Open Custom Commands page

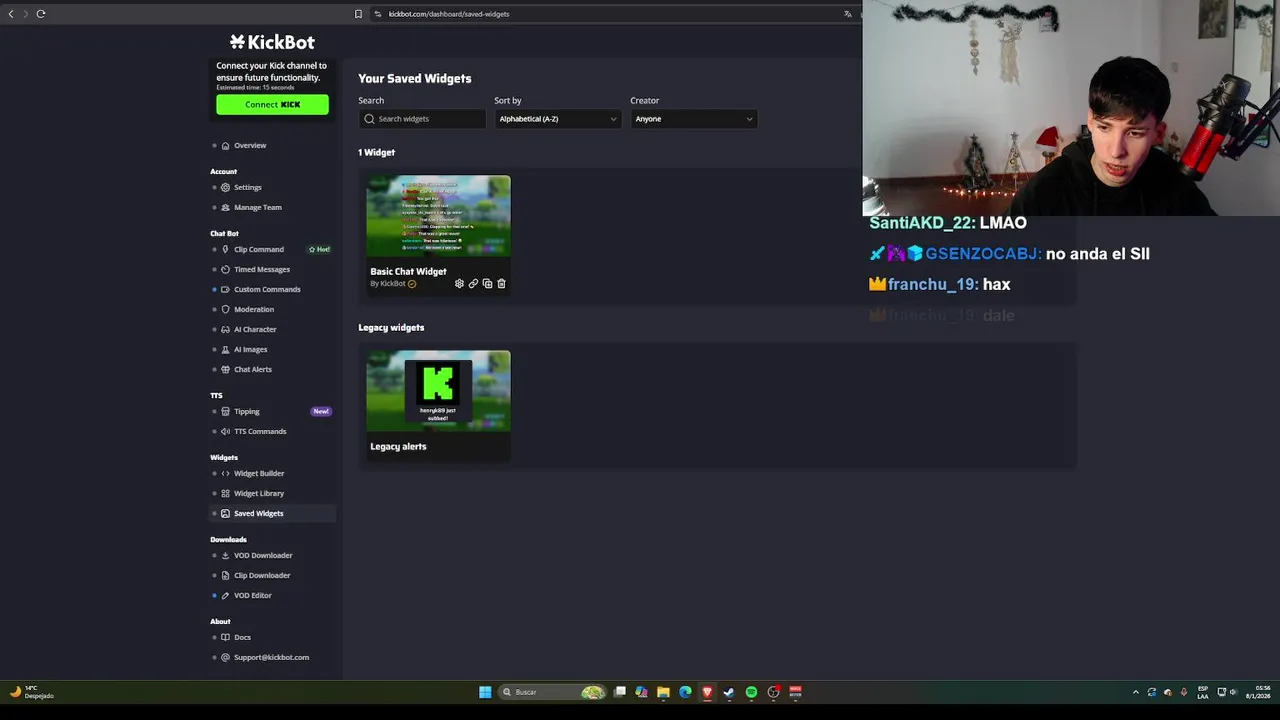[x=267, y=290]
